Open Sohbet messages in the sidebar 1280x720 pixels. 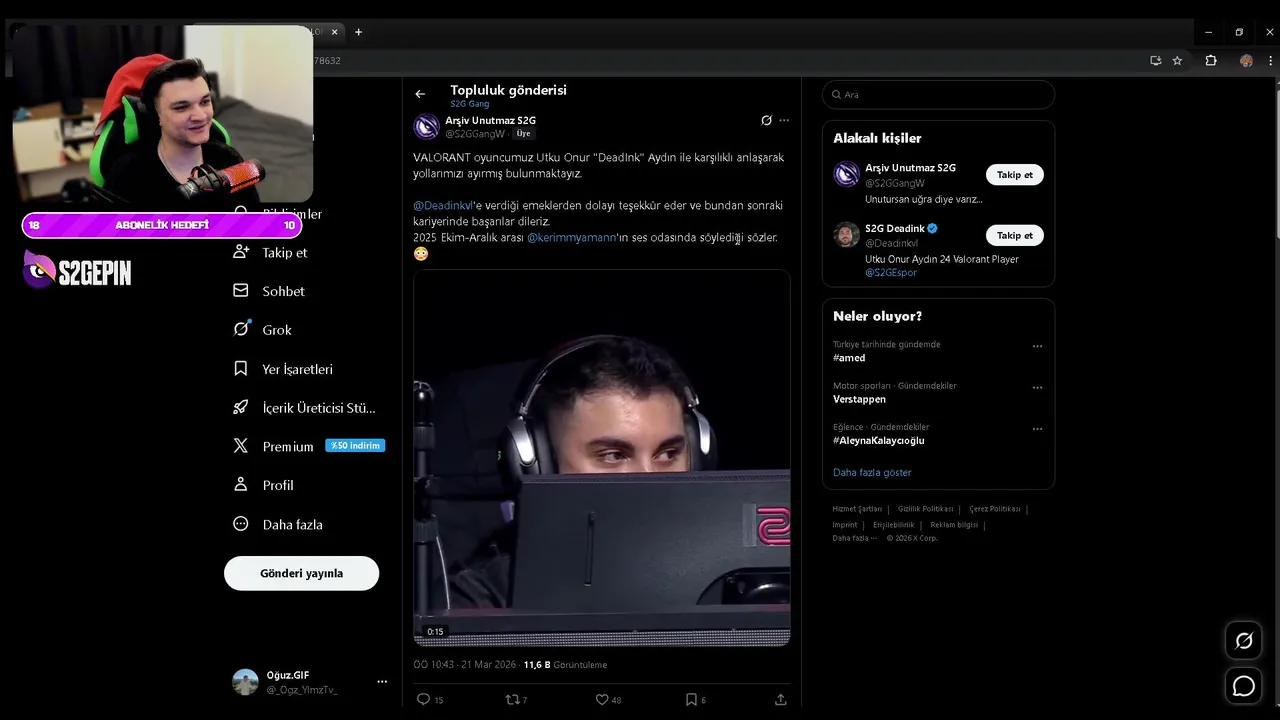(269, 291)
